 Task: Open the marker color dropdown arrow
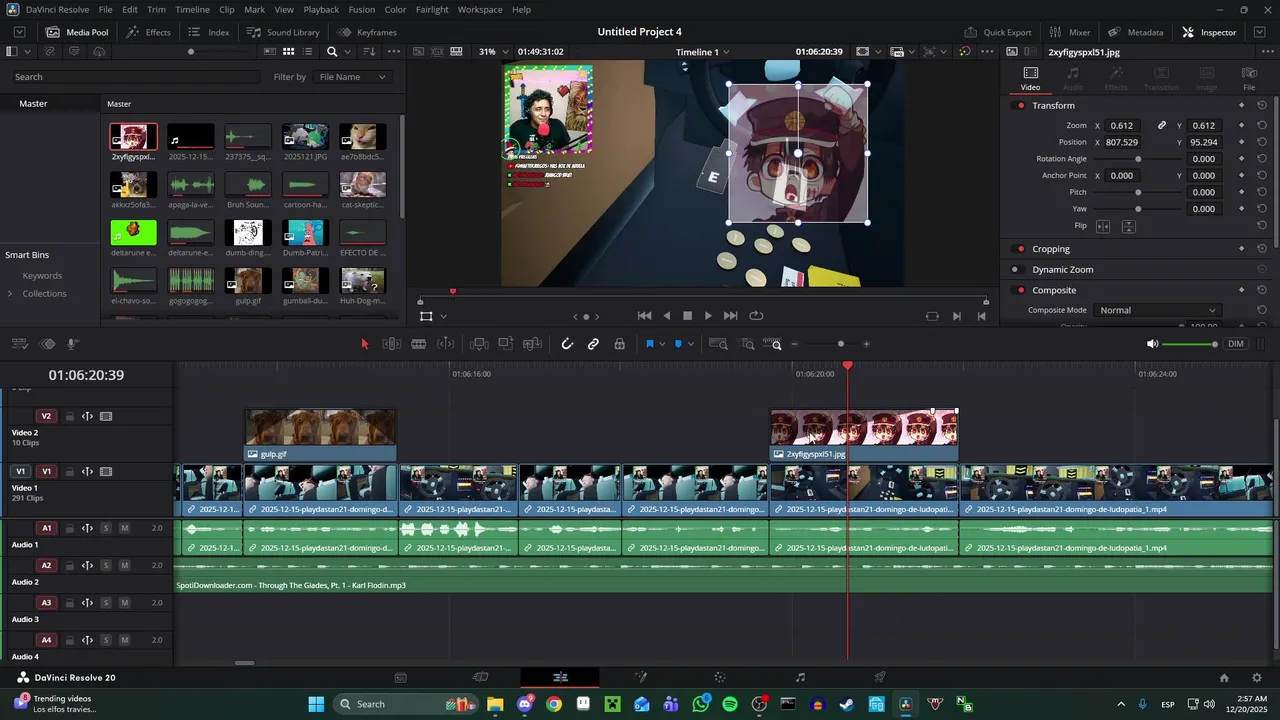point(691,344)
